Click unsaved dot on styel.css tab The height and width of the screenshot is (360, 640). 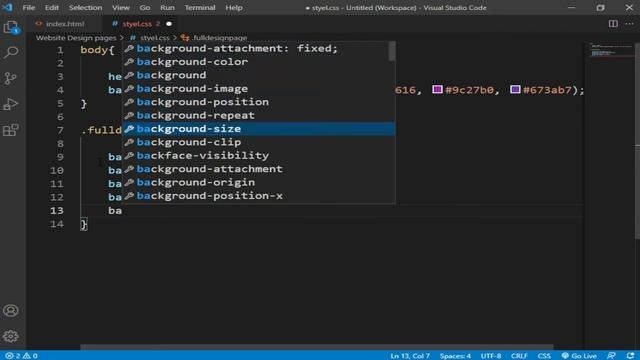(169, 24)
